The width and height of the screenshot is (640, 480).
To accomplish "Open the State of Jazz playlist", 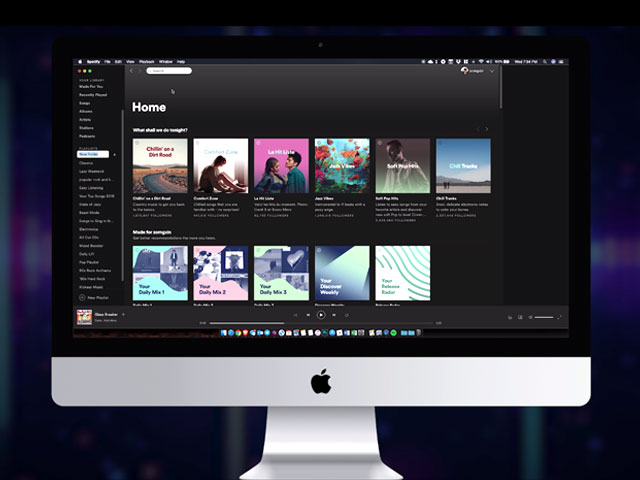I will (90, 204).
